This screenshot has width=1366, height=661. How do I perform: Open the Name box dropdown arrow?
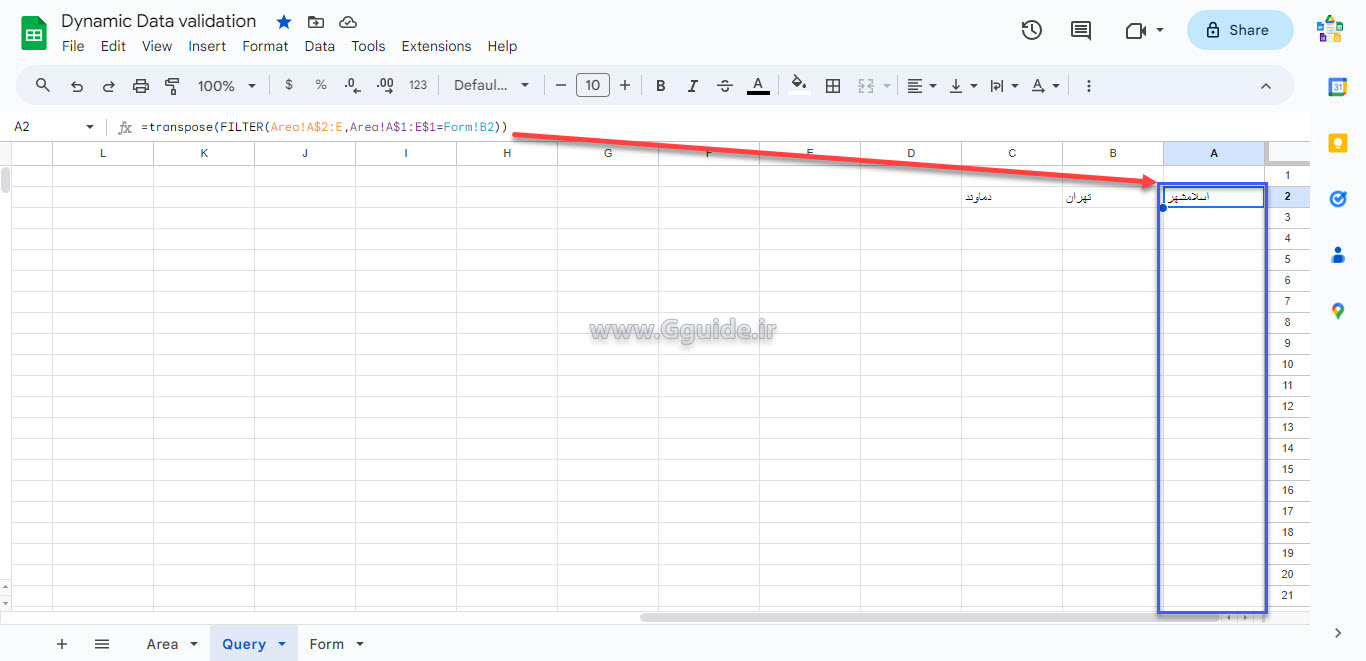click(x=90, y=127)
